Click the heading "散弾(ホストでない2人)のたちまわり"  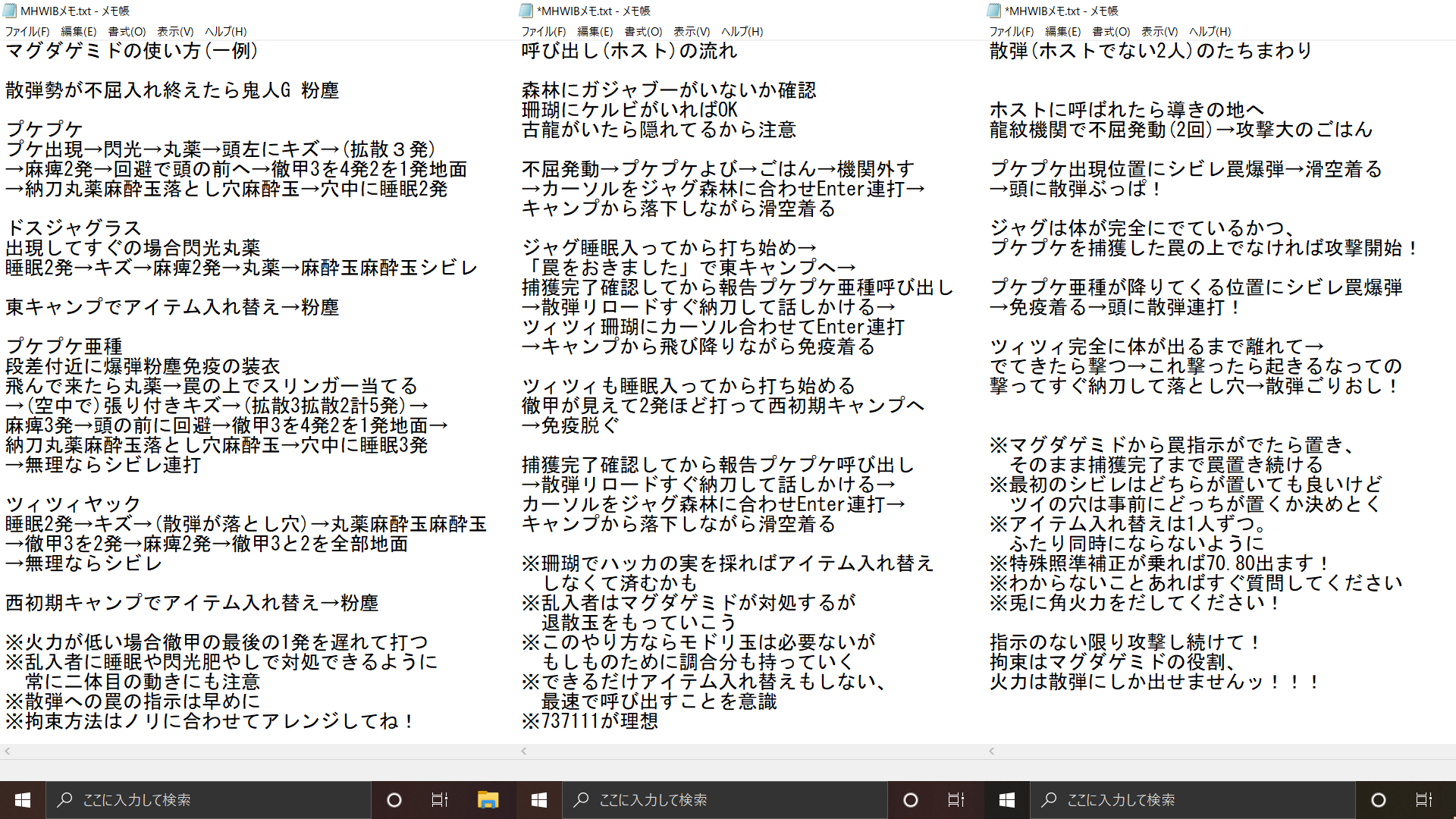1151,51
